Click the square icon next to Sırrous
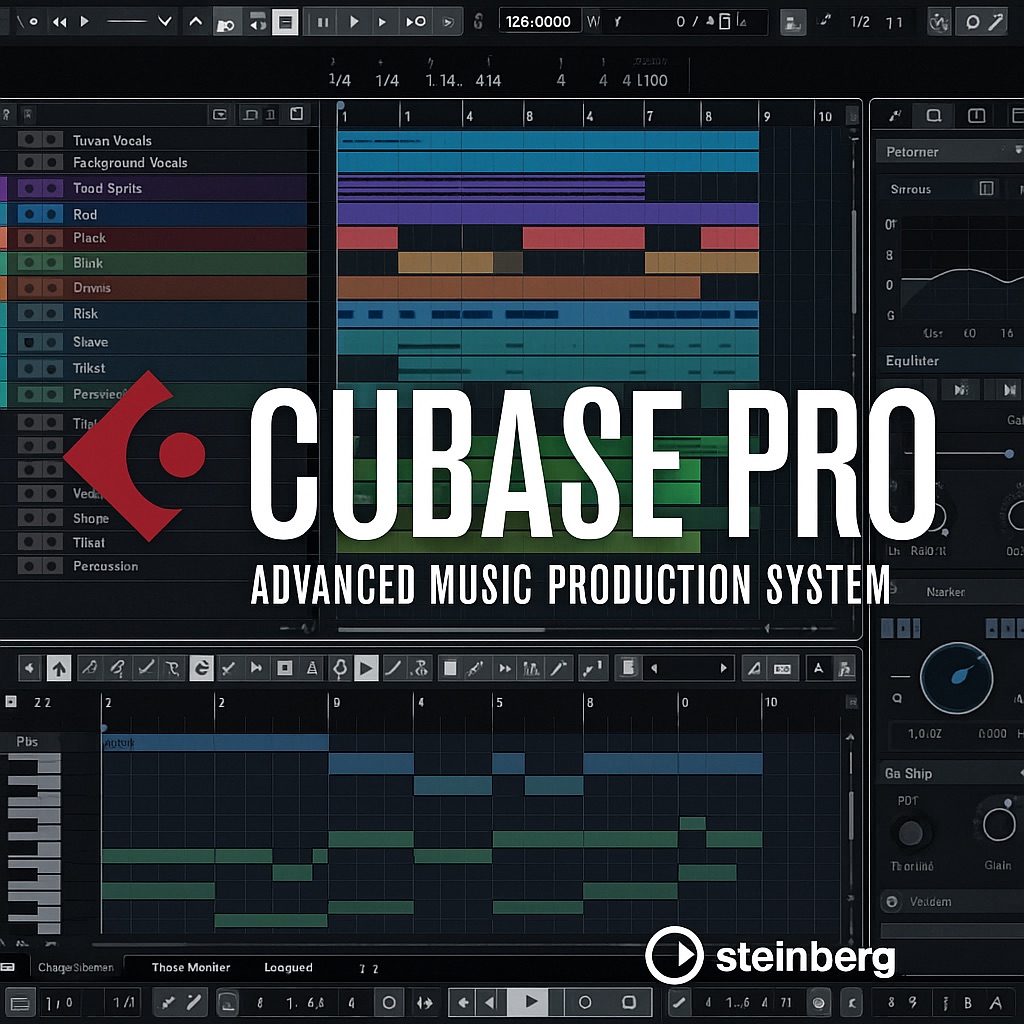 [x=986, y=189]
